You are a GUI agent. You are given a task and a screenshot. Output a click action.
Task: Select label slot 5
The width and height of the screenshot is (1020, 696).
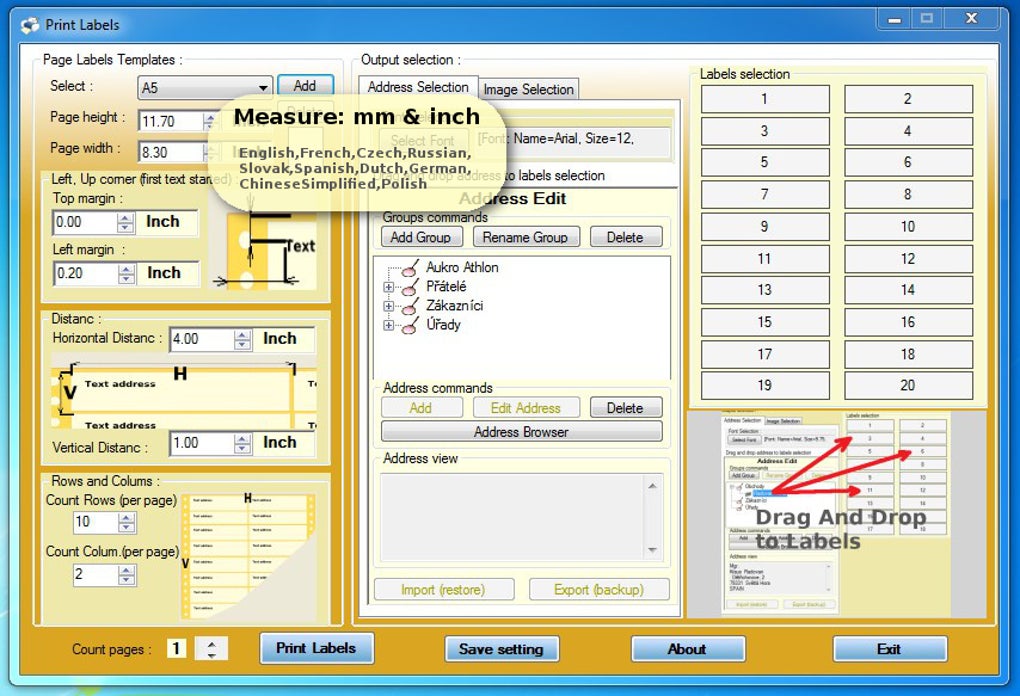[765, 163]
